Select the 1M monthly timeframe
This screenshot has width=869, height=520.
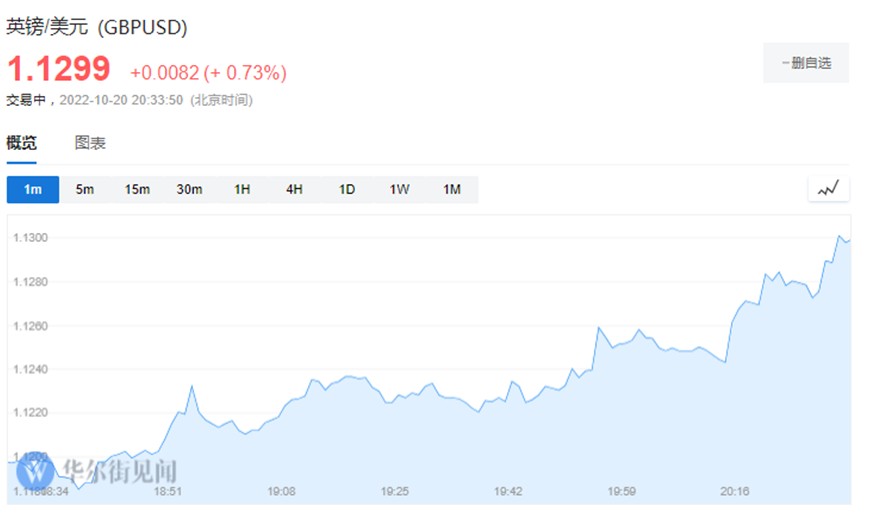point(452,189)
